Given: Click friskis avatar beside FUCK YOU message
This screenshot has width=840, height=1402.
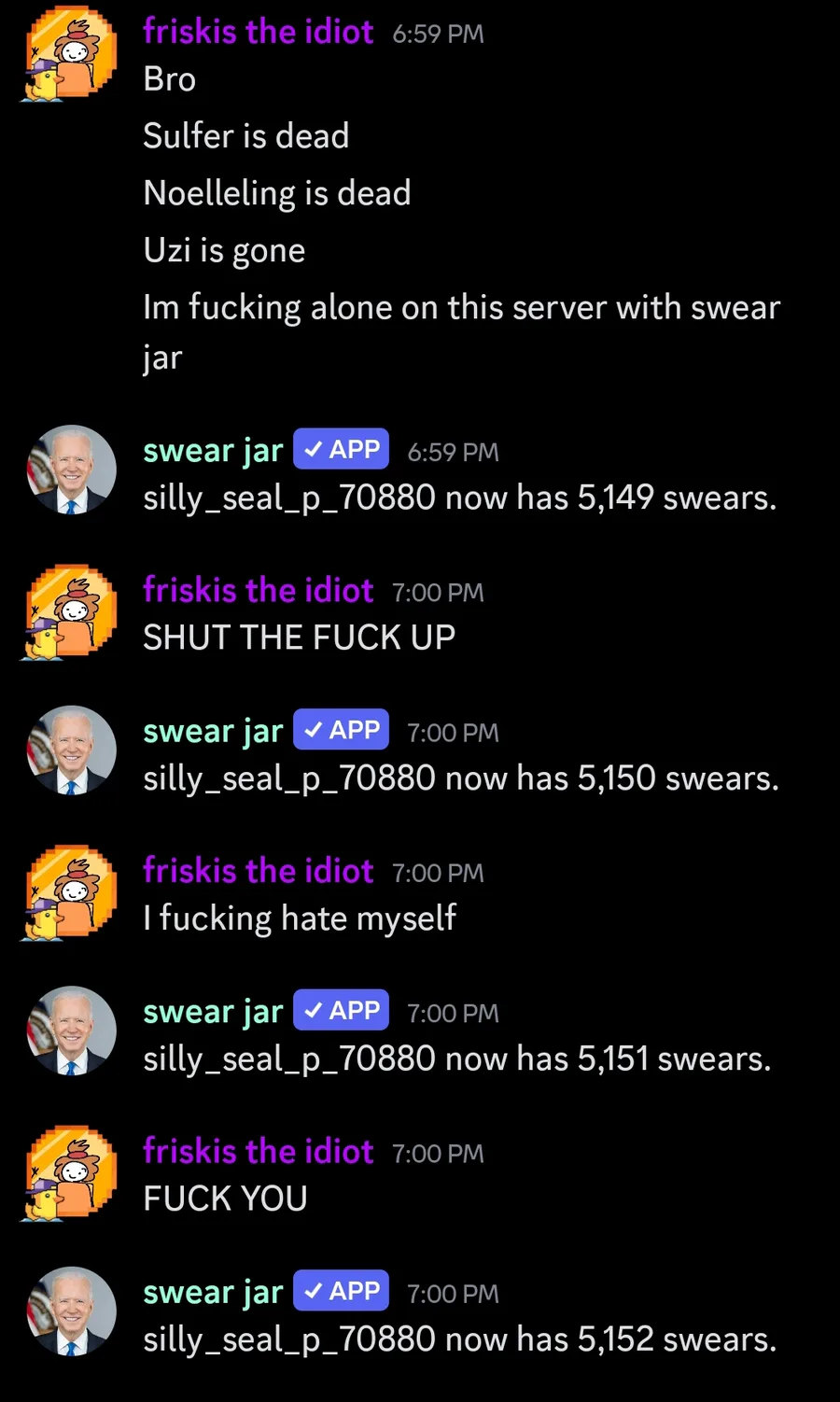Looking at the screenshot, I should point(70,1173).
